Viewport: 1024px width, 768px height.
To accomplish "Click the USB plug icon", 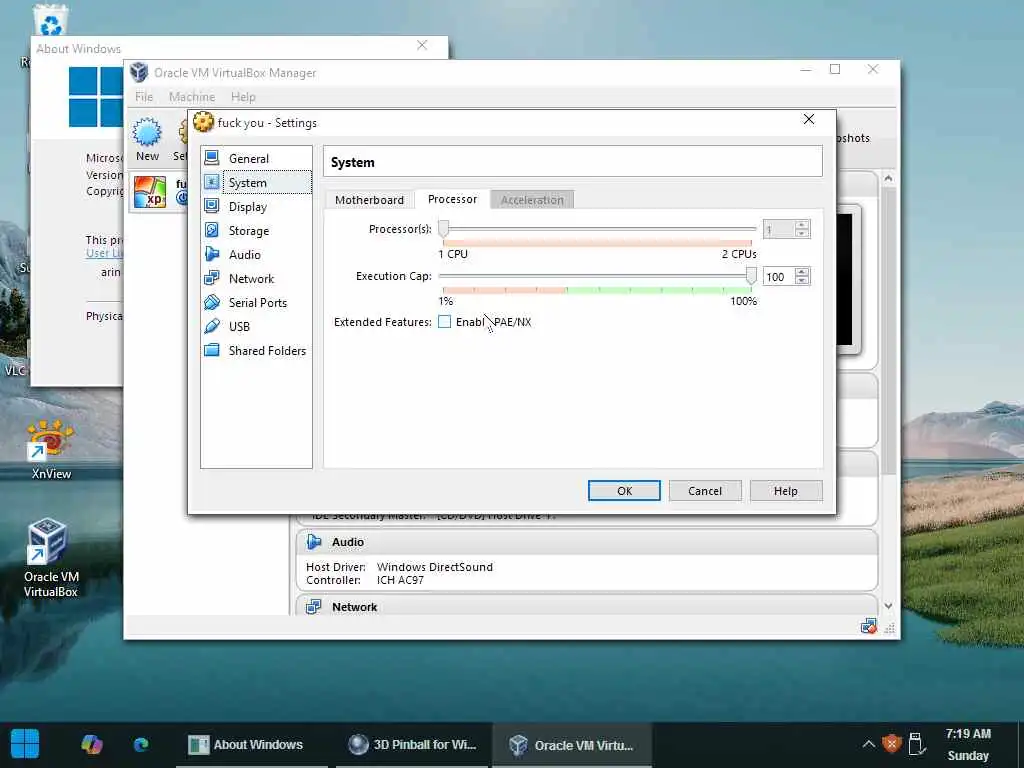I will (x=212, y=326).
